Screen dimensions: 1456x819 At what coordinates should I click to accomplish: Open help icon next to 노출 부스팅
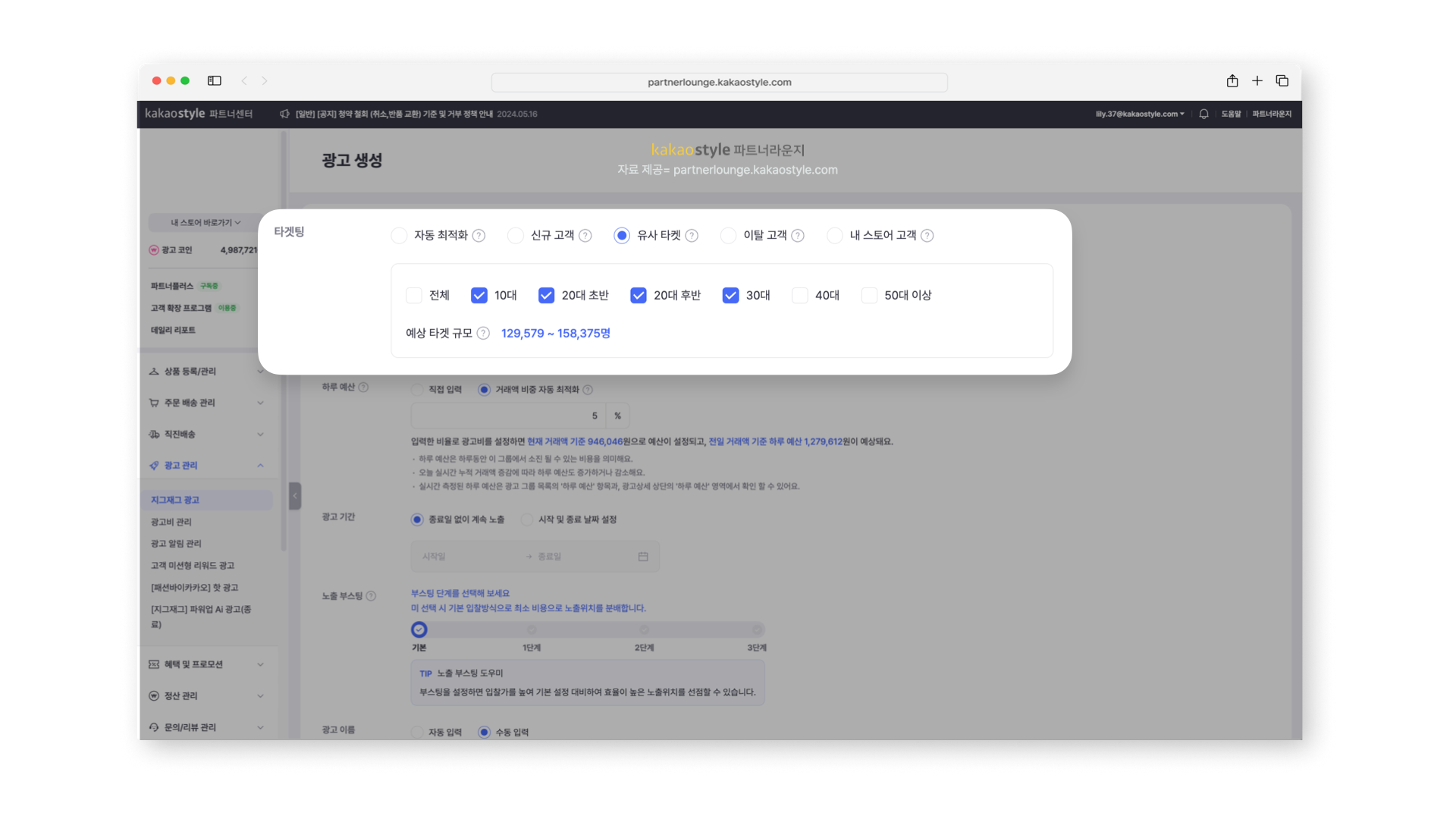pyautogui.click(x=371, y=596)
